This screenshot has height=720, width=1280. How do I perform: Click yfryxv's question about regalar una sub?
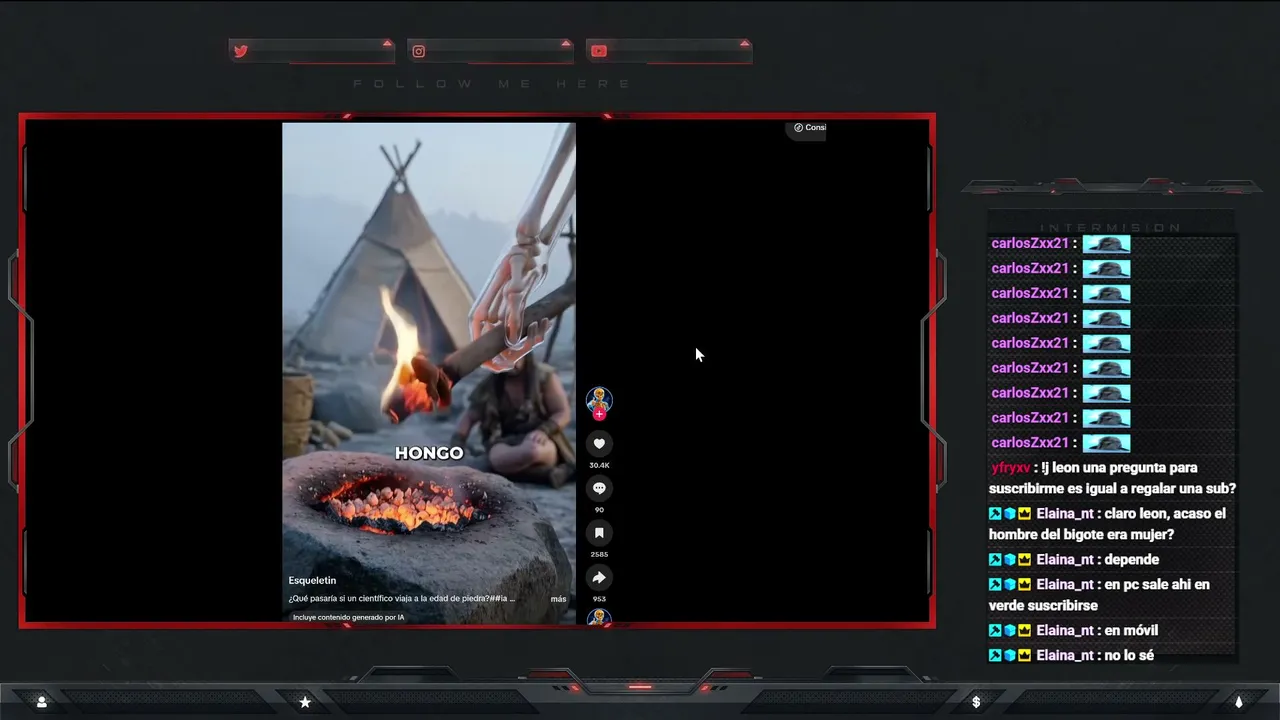pos(1113,478)
